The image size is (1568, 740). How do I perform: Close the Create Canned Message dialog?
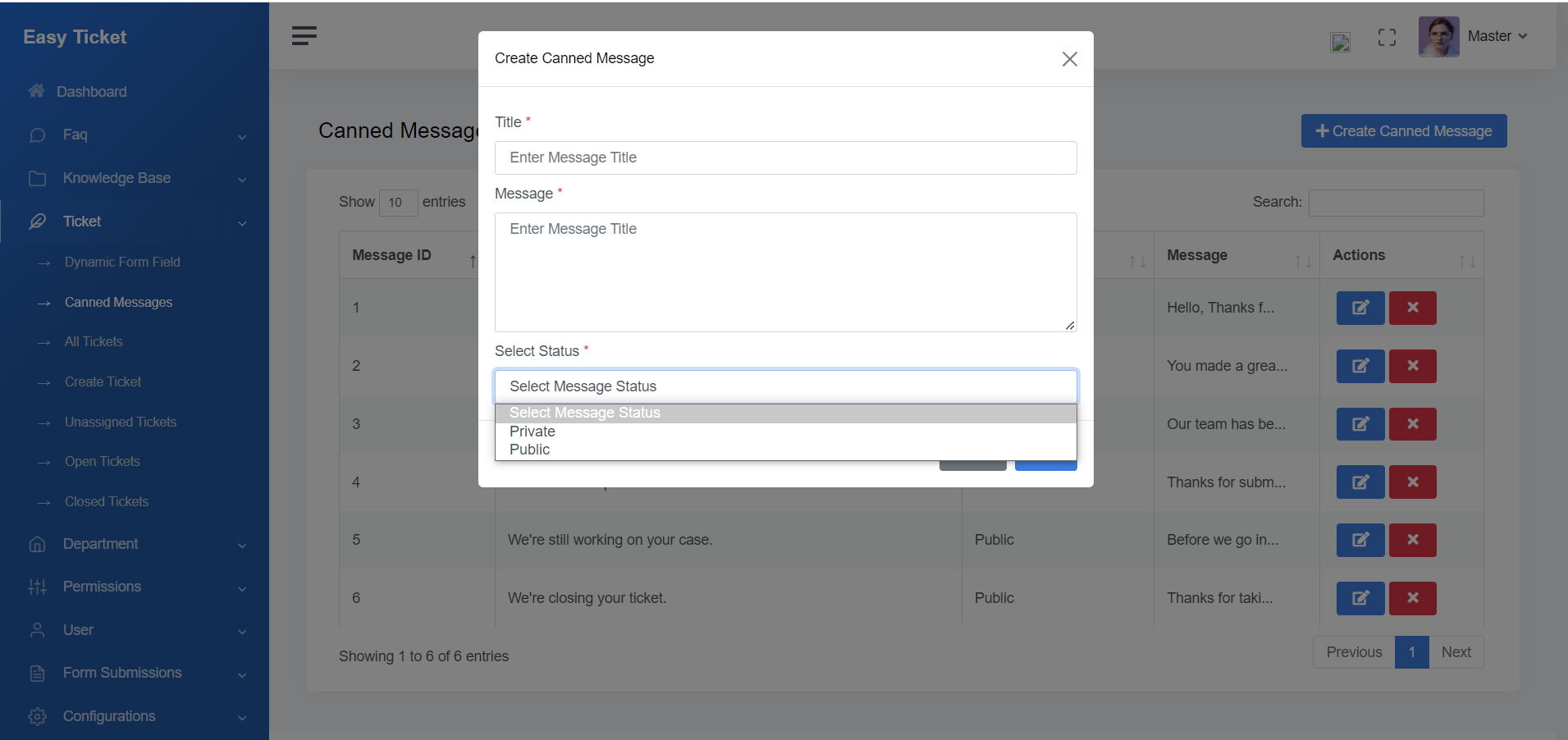click(x=1069, y=59)
